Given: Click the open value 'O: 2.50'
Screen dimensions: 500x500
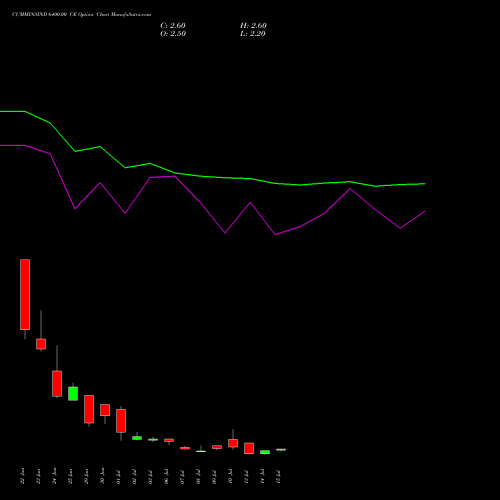Looking at the screenshot, I should [173, 34].
